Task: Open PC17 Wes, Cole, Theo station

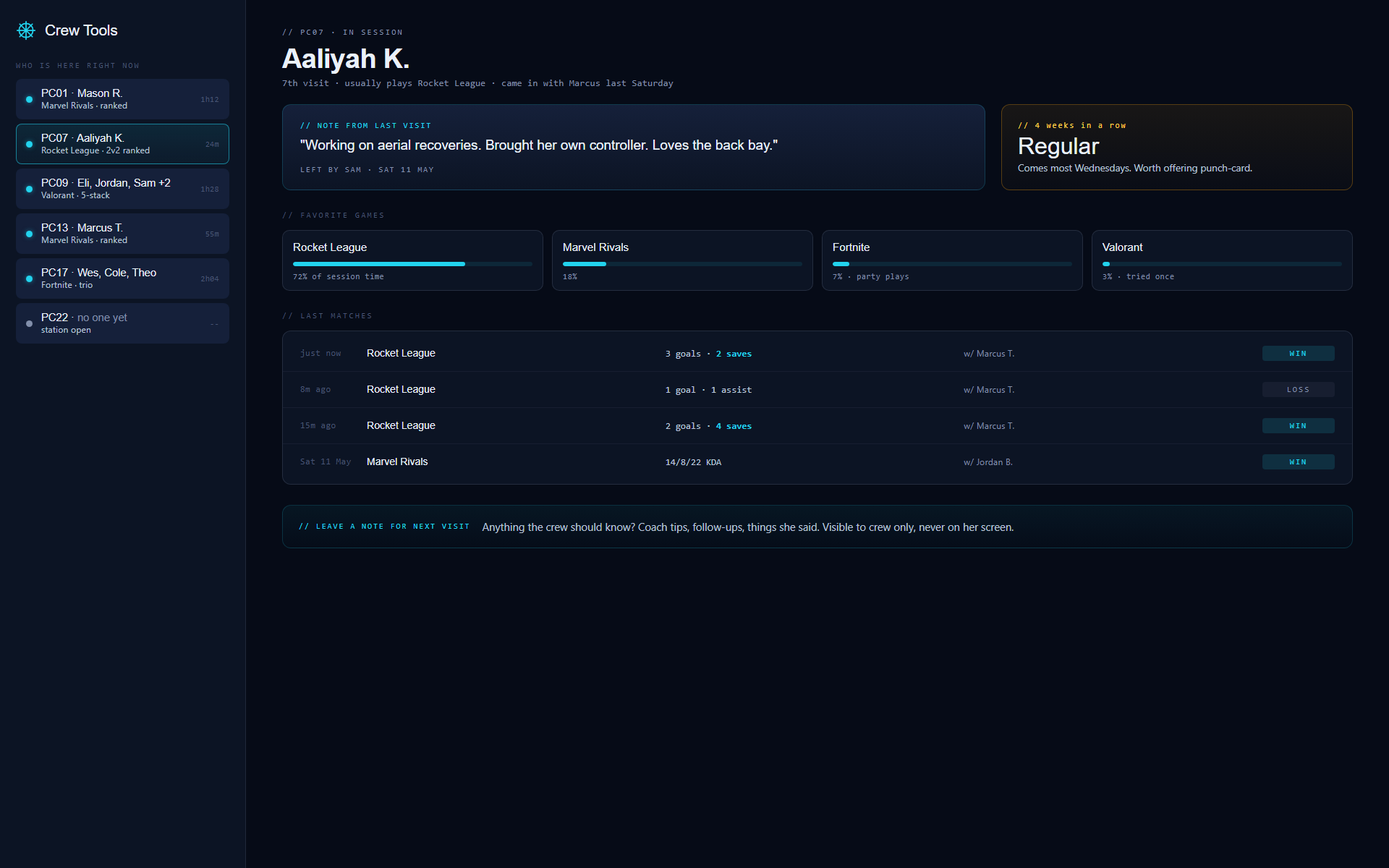Action: click(x=122, y=278)
